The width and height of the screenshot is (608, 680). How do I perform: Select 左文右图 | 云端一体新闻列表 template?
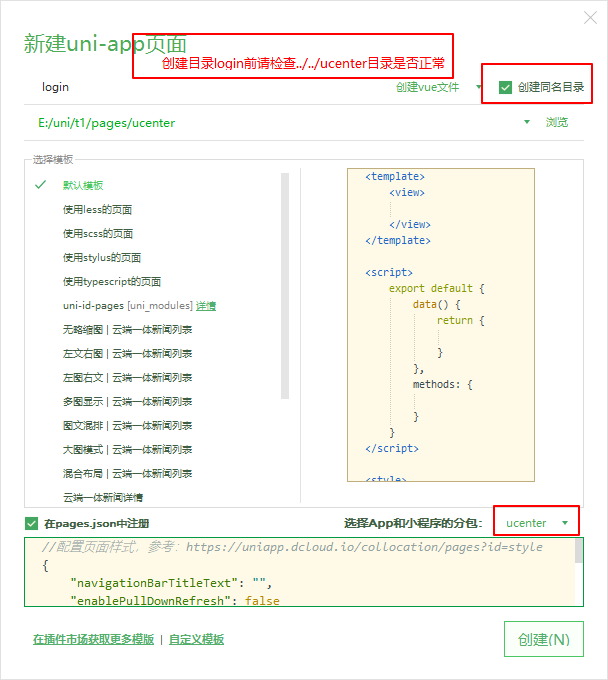(x=127, y=354)
